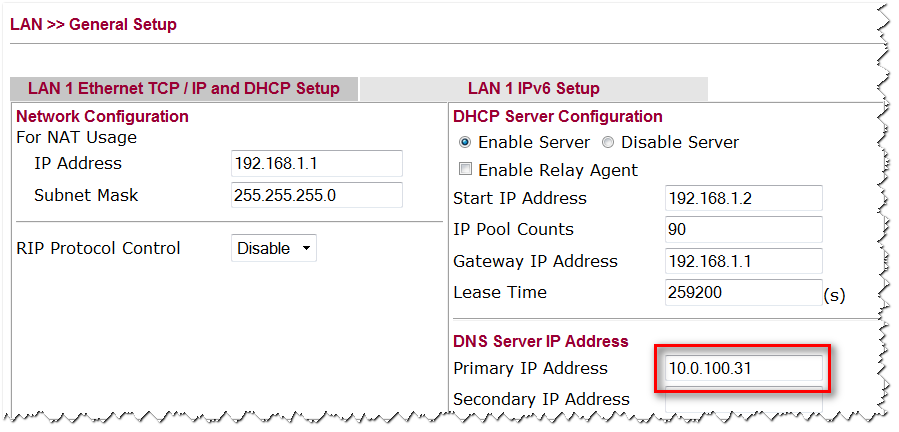
Task: Tick the Enable Relay Agent checkbox
Action: click(x=465, y=170)
